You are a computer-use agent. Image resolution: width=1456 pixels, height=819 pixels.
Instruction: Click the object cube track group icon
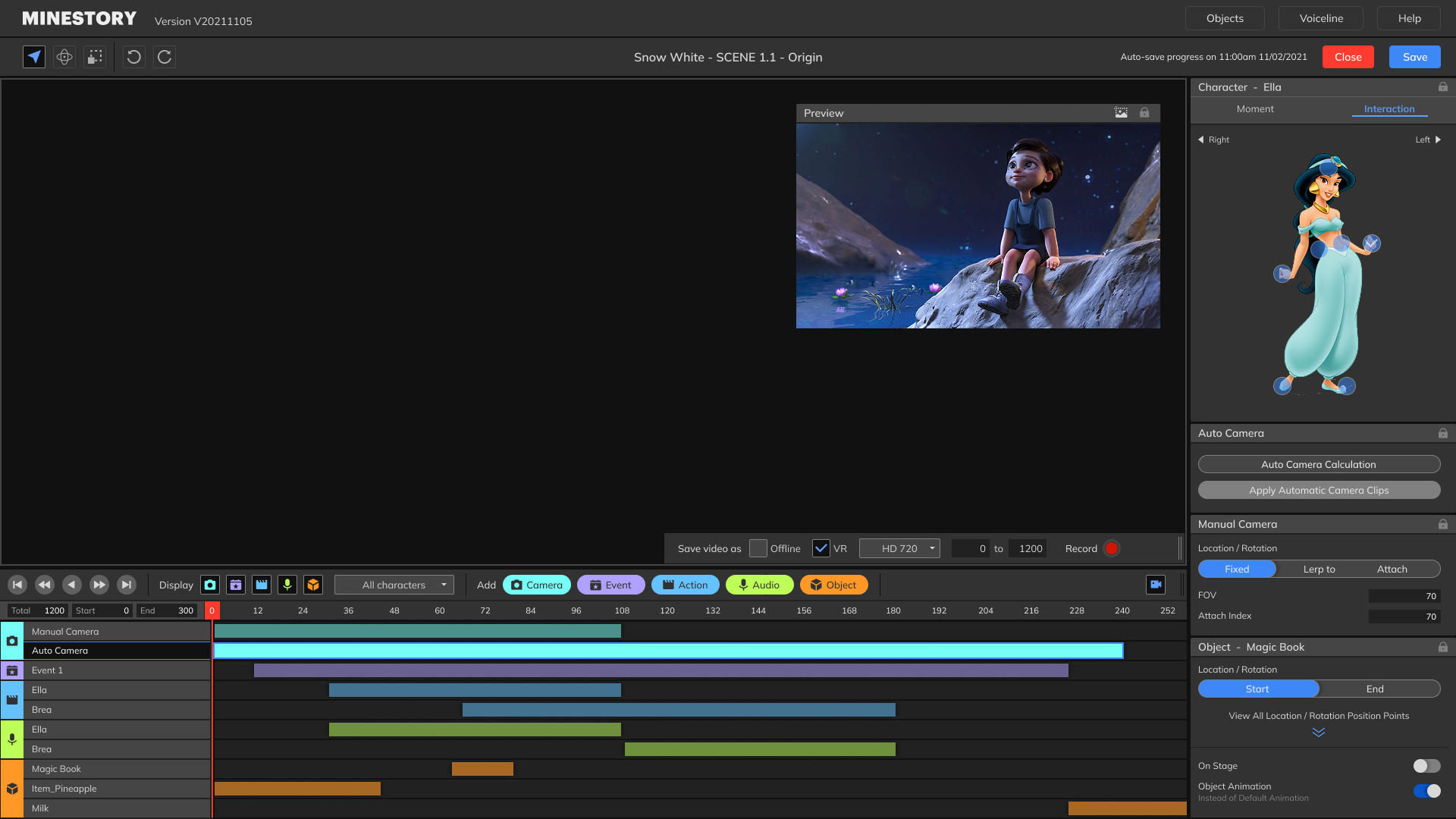click(12, 789)
